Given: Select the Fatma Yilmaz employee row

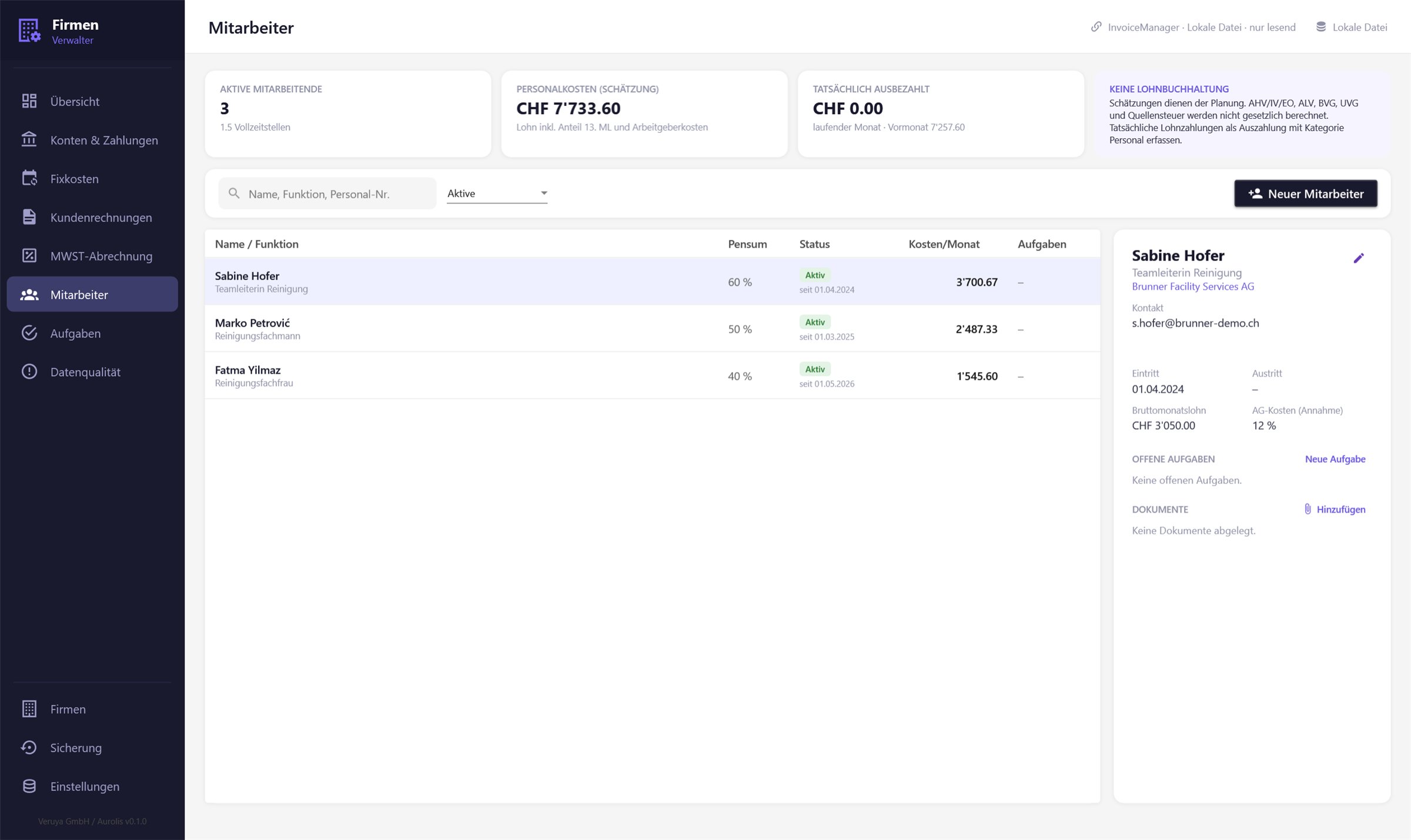Looking at the screenshot, I should pyautogui.click(x=653, y=376).
